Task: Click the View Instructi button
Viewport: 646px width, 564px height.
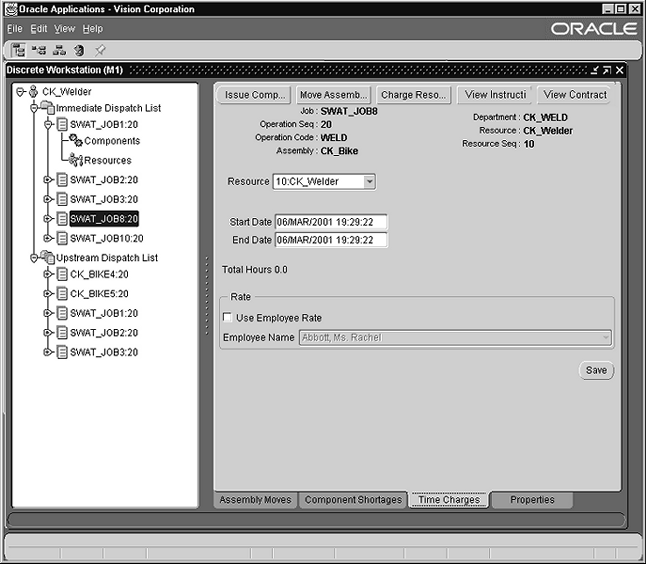Action: [x=495, y=95]
